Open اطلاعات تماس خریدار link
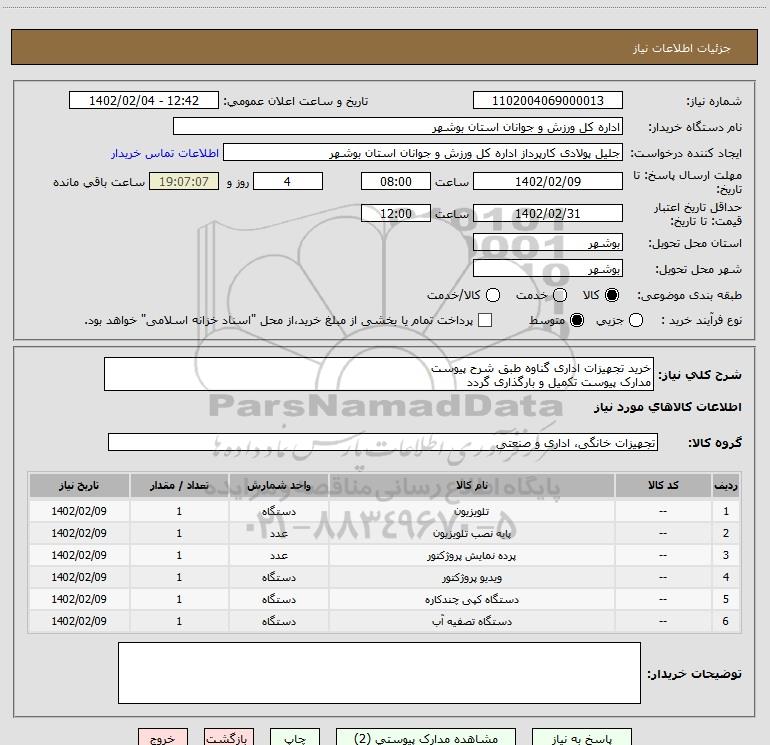The image size is (770, 745). pyautogui.click(x=165, y=153)
